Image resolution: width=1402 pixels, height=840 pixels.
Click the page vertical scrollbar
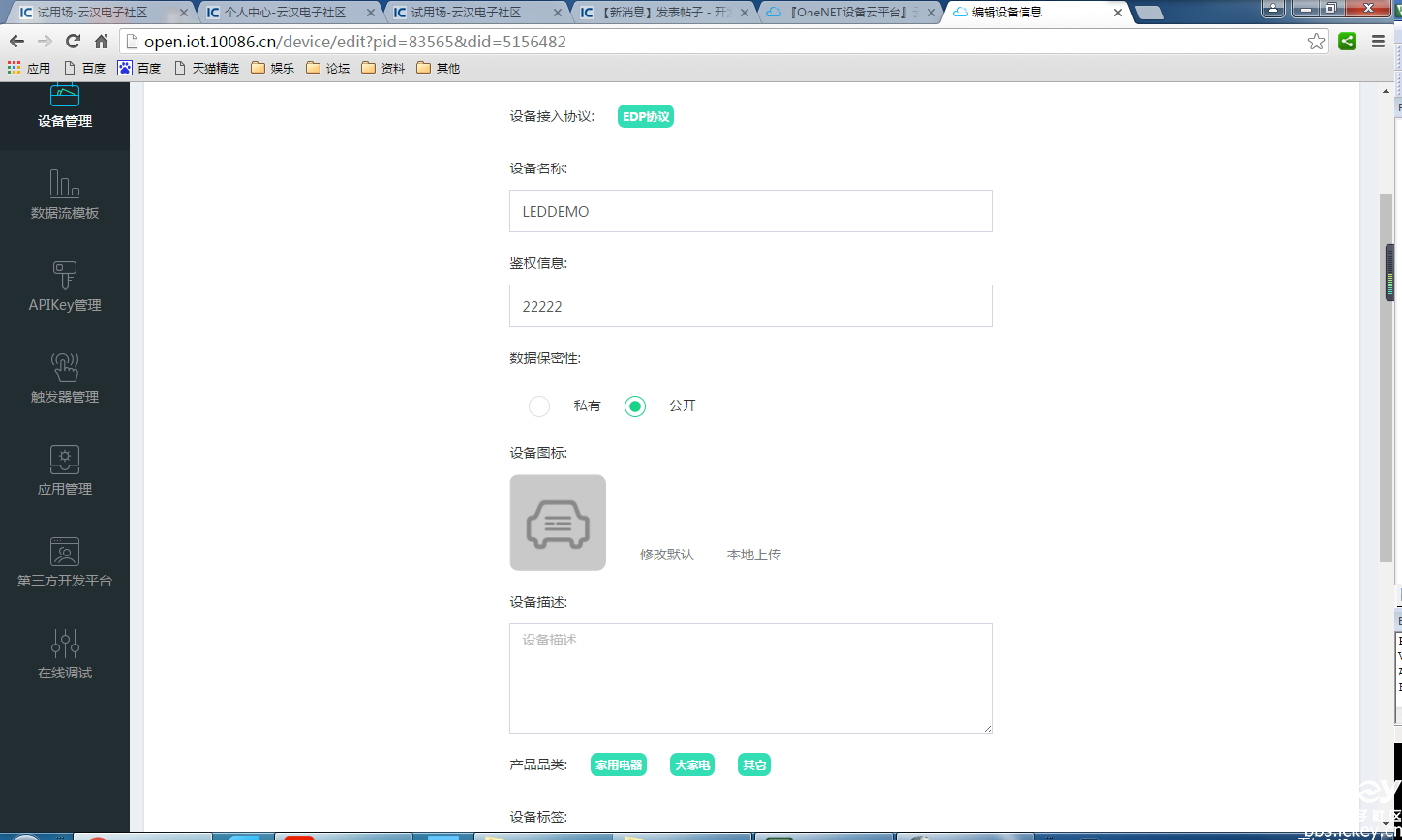[1386, 377]
